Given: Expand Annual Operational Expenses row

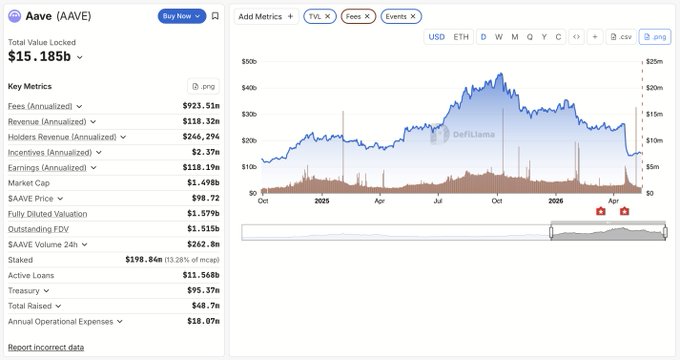Looking at the screenshot, I should click(120, 322).
